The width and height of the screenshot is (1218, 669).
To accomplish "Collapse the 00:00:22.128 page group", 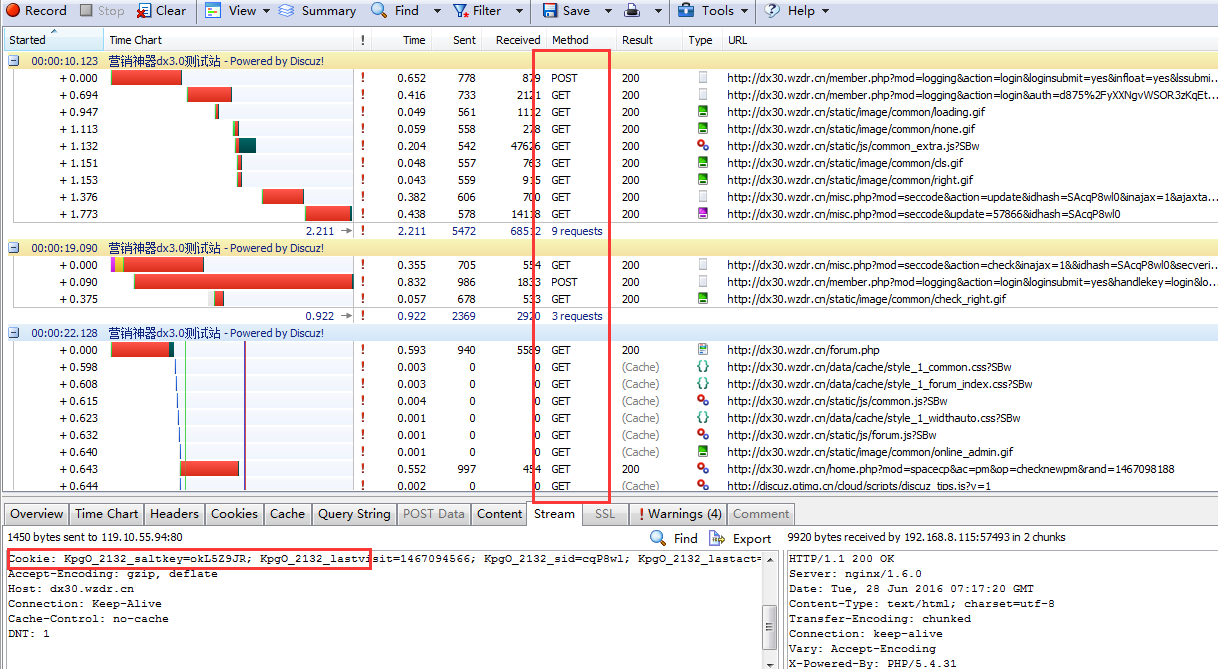I will click(x=14, y=333).
